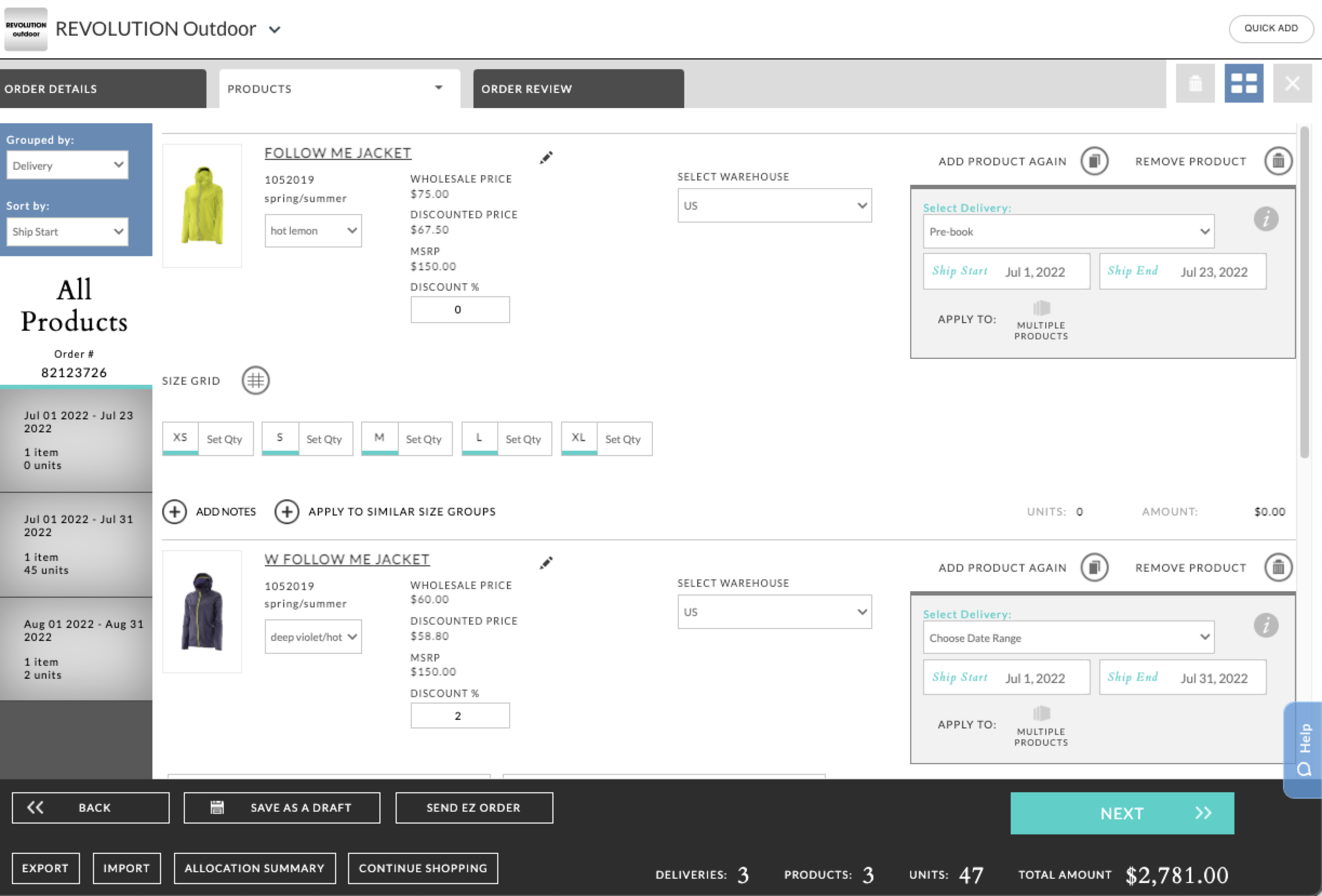Edit the FOLLOW ME JACKET product name
The image size is (1322, 896).
click(x=545, y=158)
